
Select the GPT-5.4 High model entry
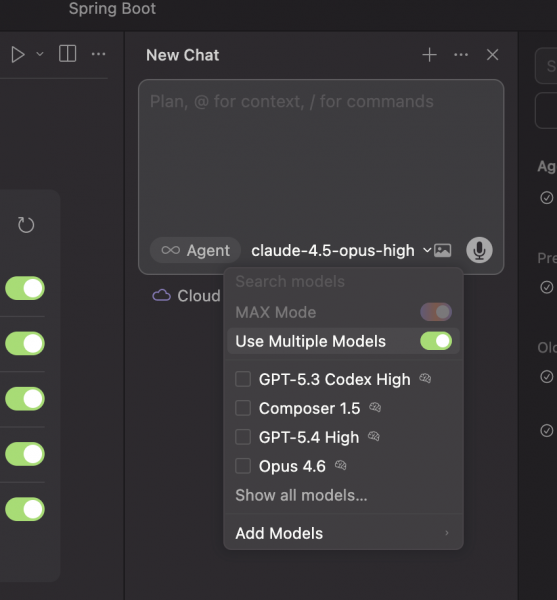[x=309, y=437]
